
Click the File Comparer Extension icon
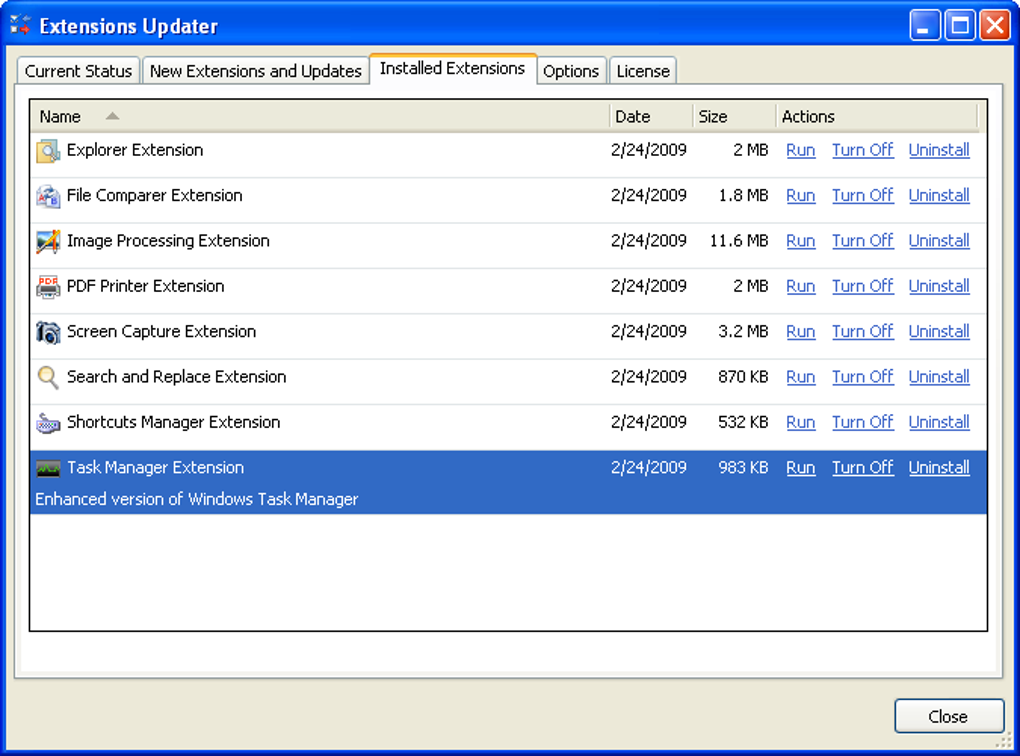pyautogui.click(x=48, y=196)
